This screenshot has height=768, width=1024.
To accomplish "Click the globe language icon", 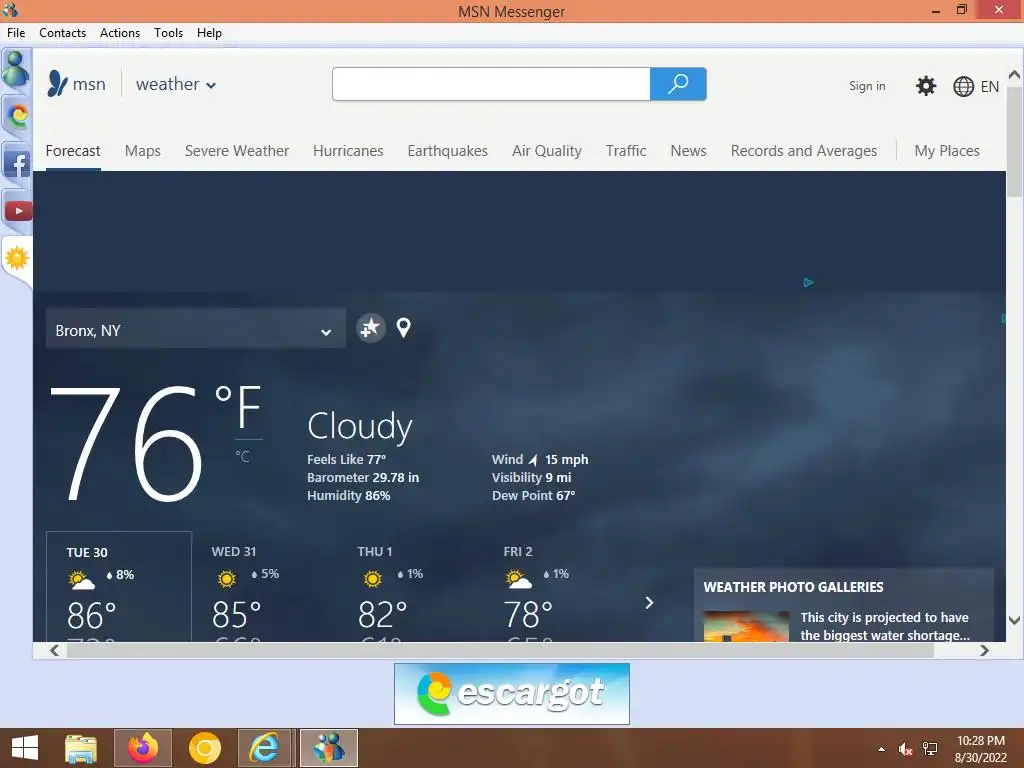I will pos(963,86).
